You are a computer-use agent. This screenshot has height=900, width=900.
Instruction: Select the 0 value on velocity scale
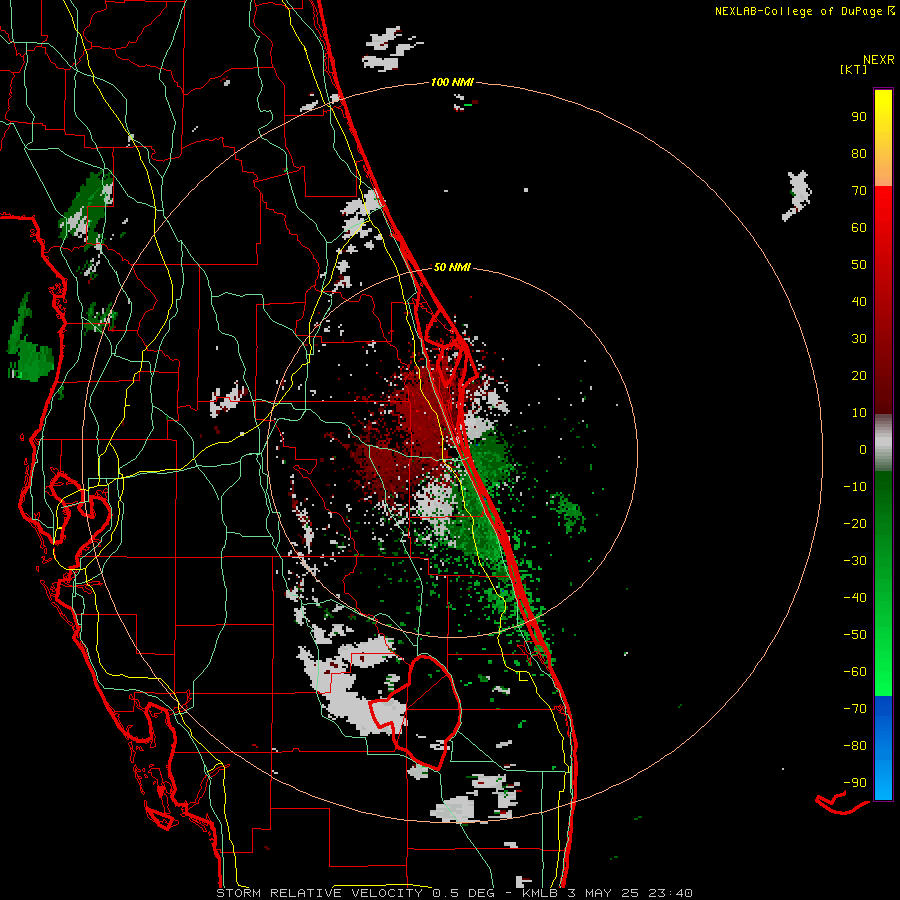(x=863, y=449)
